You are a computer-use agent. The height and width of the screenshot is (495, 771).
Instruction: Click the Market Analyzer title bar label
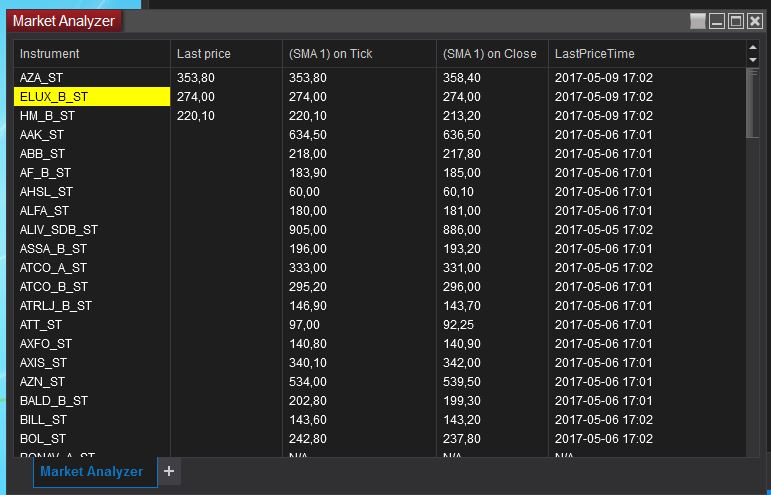[64, 21]
